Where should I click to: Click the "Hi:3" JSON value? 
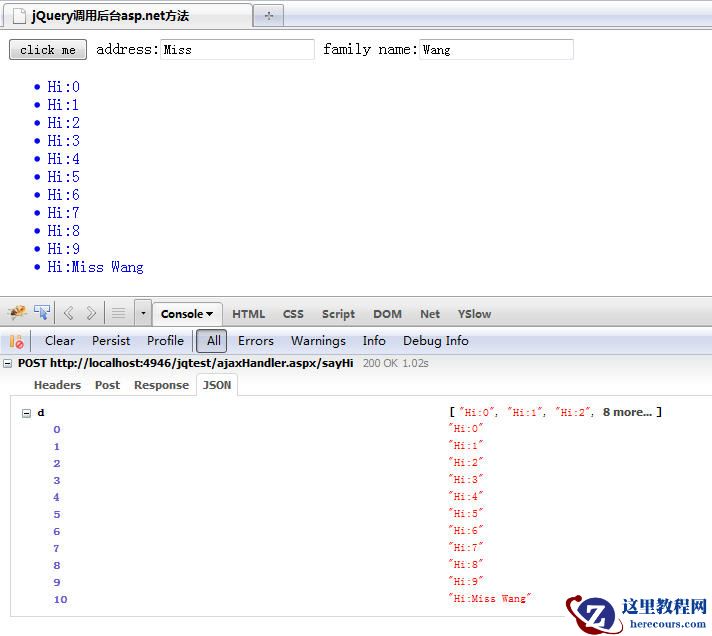point(466,479)
